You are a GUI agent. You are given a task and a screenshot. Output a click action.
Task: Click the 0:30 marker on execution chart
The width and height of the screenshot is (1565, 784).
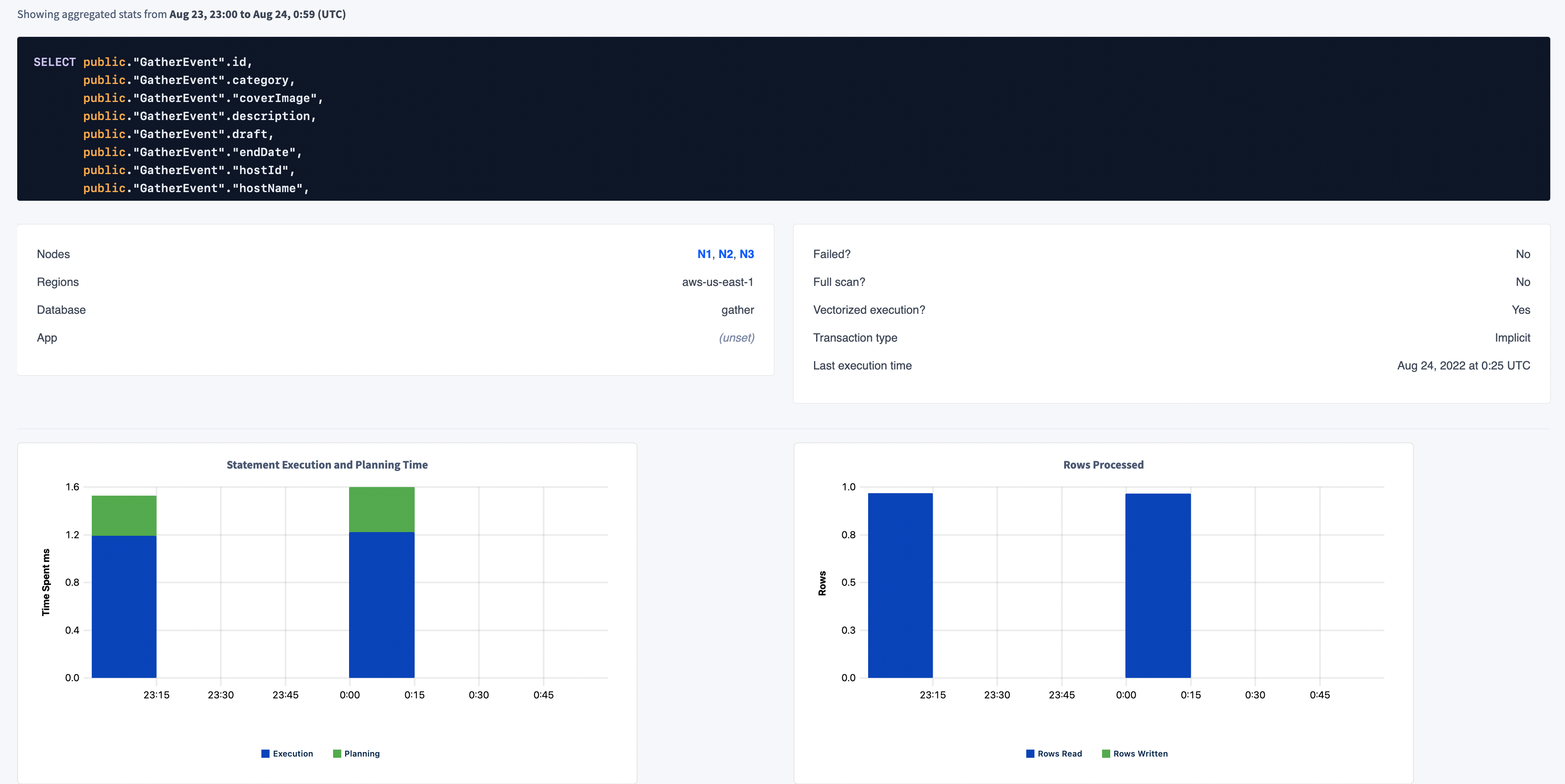click(x=479, y=695)
